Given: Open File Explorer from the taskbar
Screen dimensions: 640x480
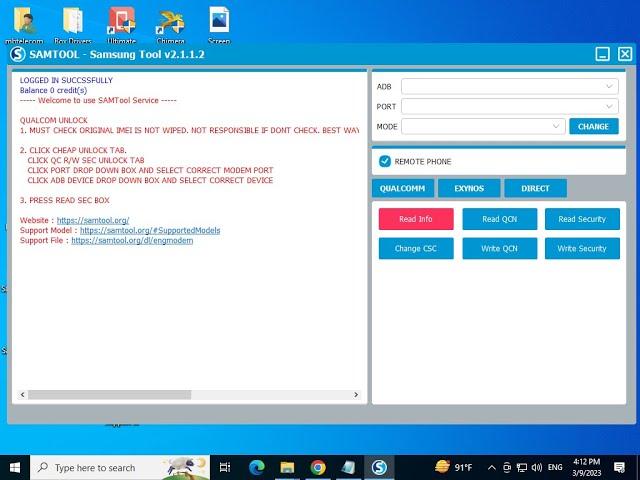Looking at the screenshot, I should point(287,467).
